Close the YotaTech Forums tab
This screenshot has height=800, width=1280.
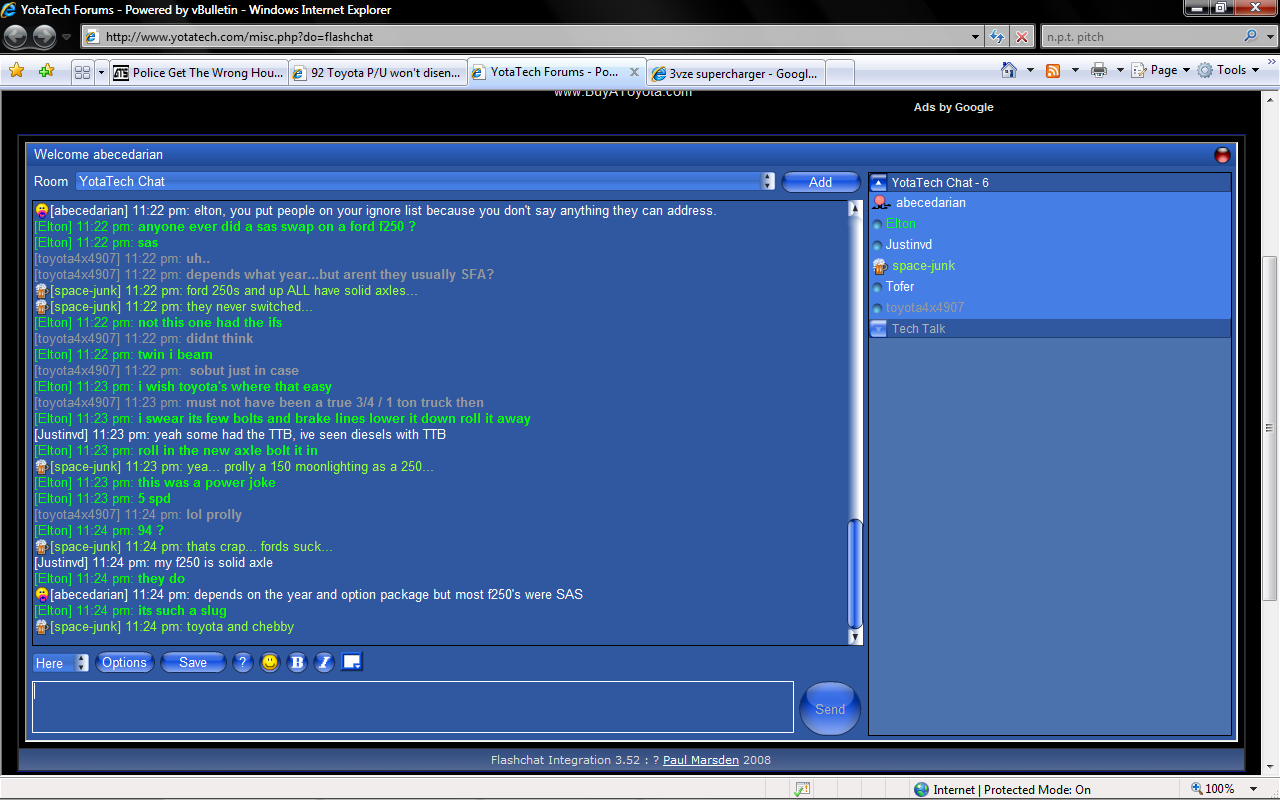click(635, 72)
